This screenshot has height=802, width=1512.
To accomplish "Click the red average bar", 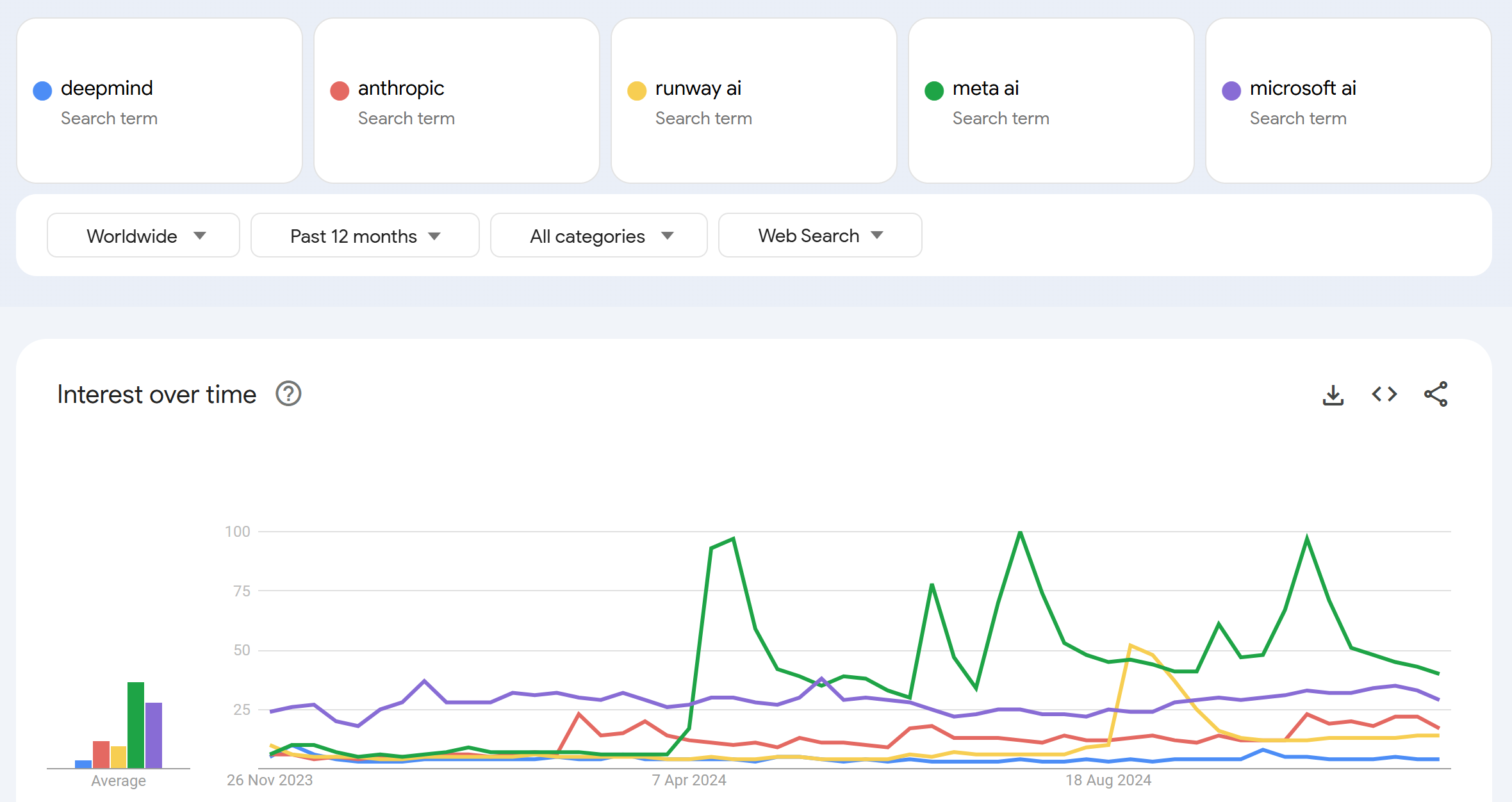I will (x=101, y=755).
